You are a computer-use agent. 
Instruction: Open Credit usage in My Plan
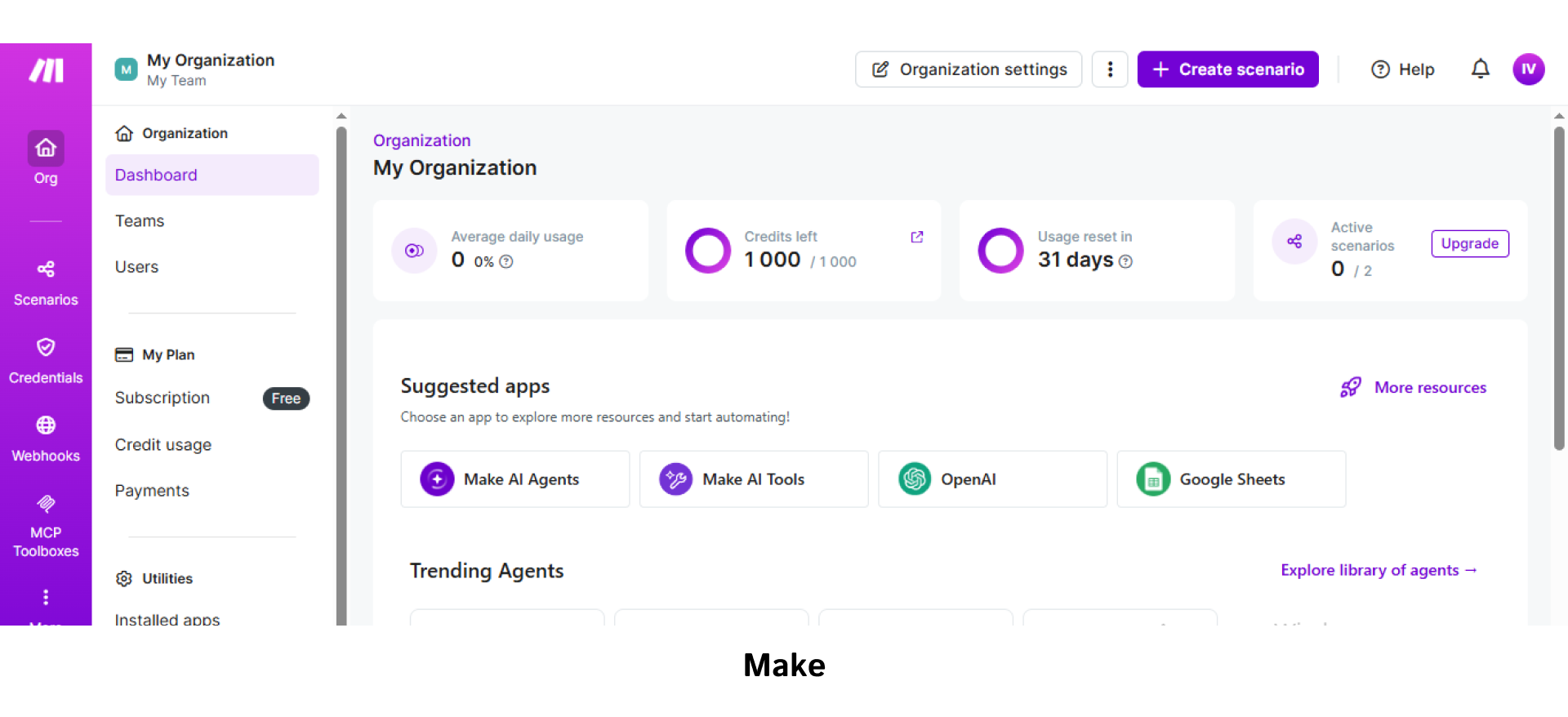(163, 445)
